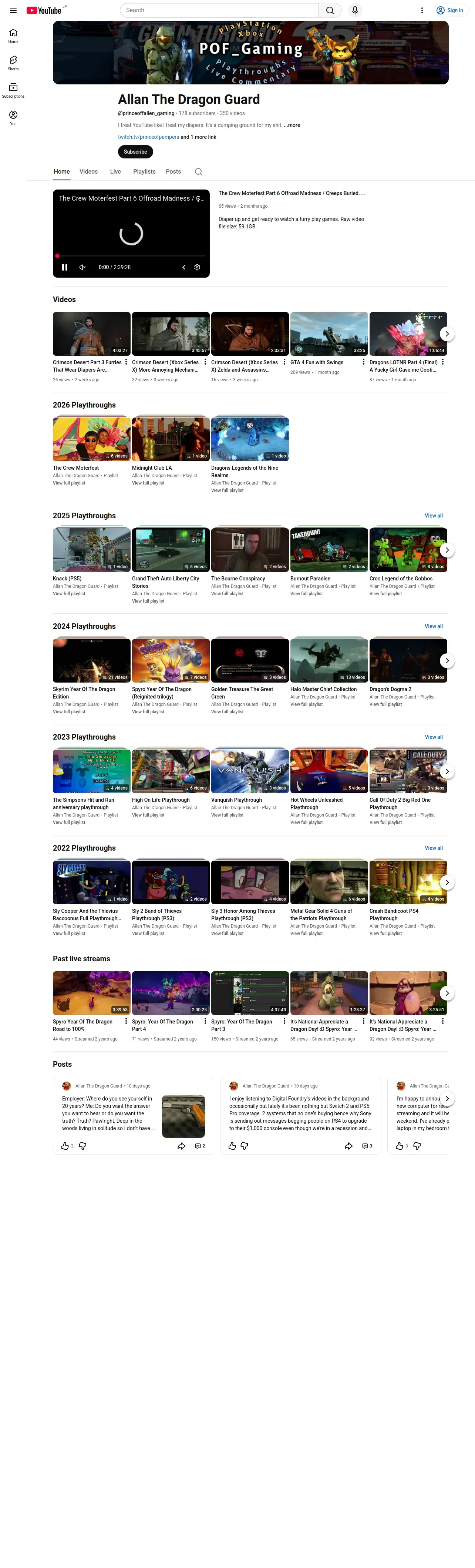
Task: Show next videos in Videos row
Action: (x=447, y=334)
